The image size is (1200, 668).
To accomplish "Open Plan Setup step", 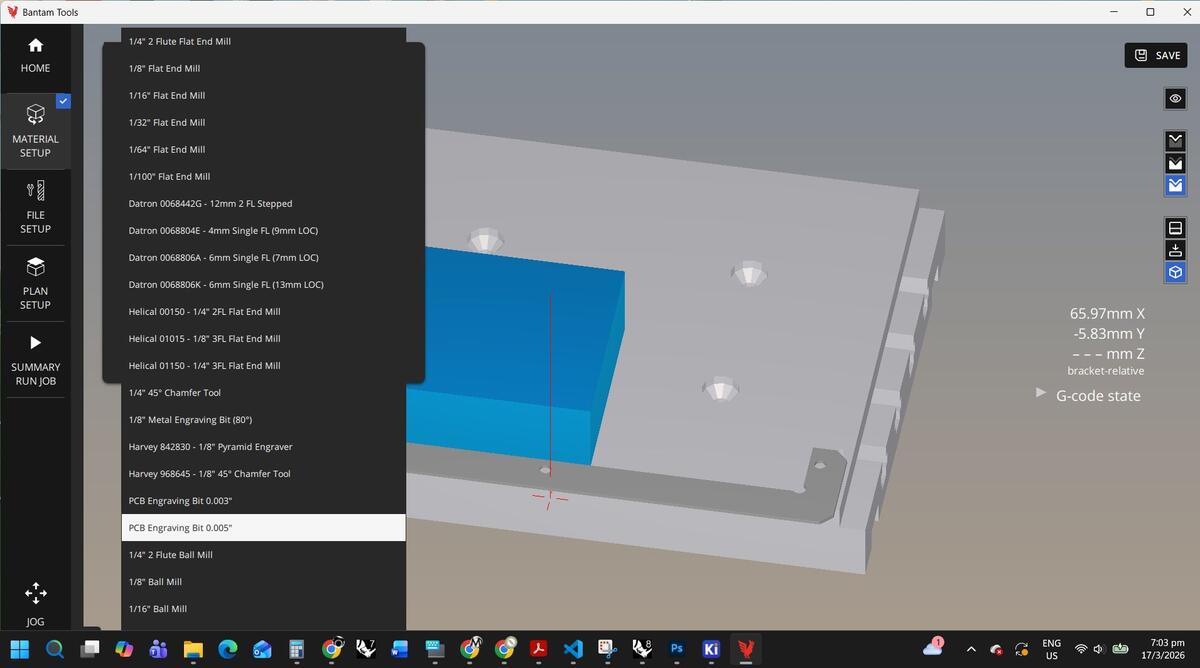I will [x=35, y=283].
